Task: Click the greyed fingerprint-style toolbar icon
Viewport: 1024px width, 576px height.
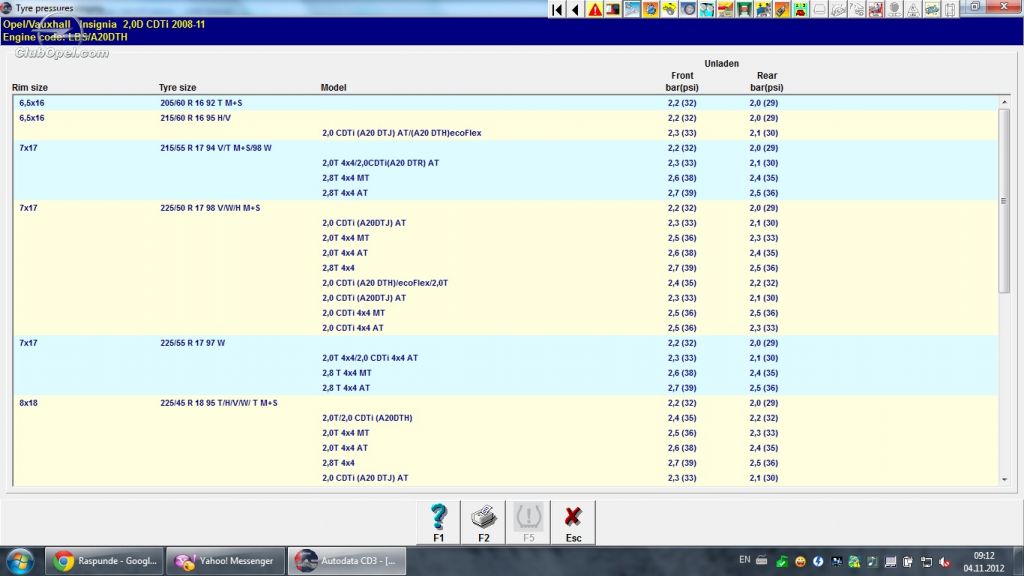Action: (895, 9)
